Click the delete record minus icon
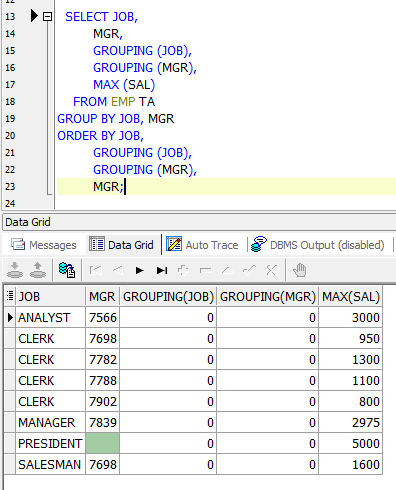 [x=205, y=270]
